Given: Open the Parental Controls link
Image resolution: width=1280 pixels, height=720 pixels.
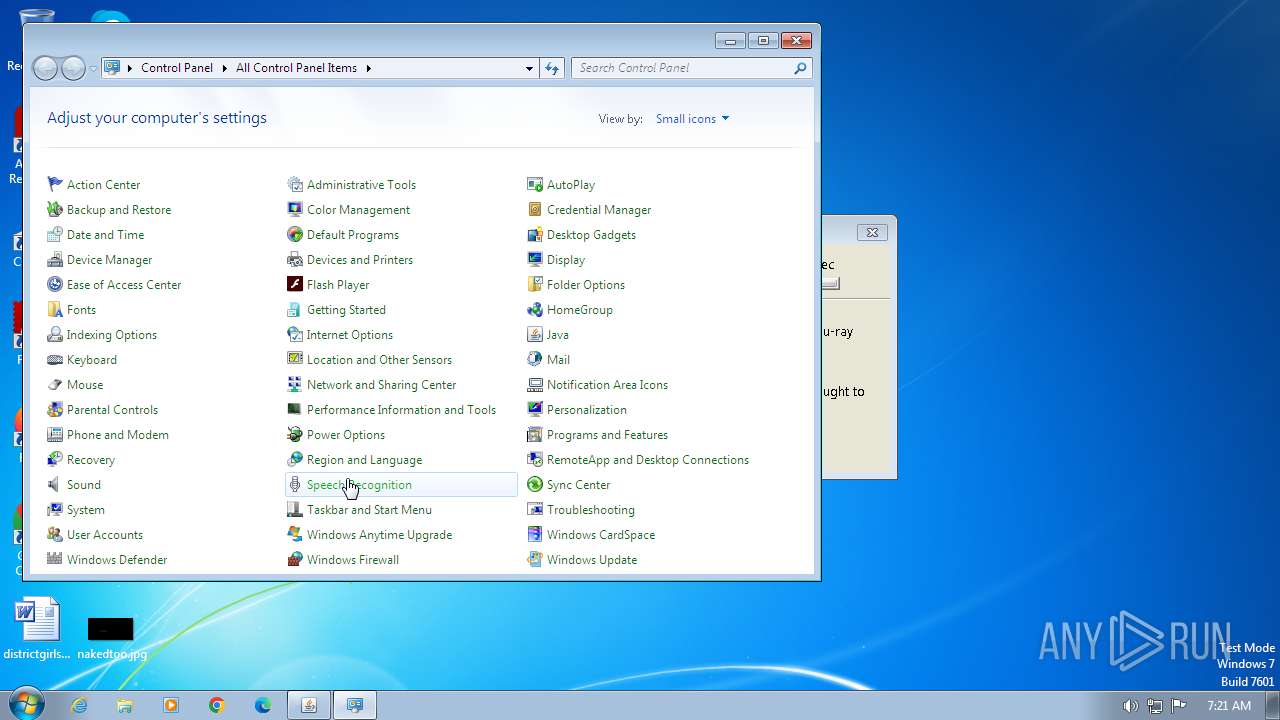Looking at the screenshot, I should click(112, 409).
